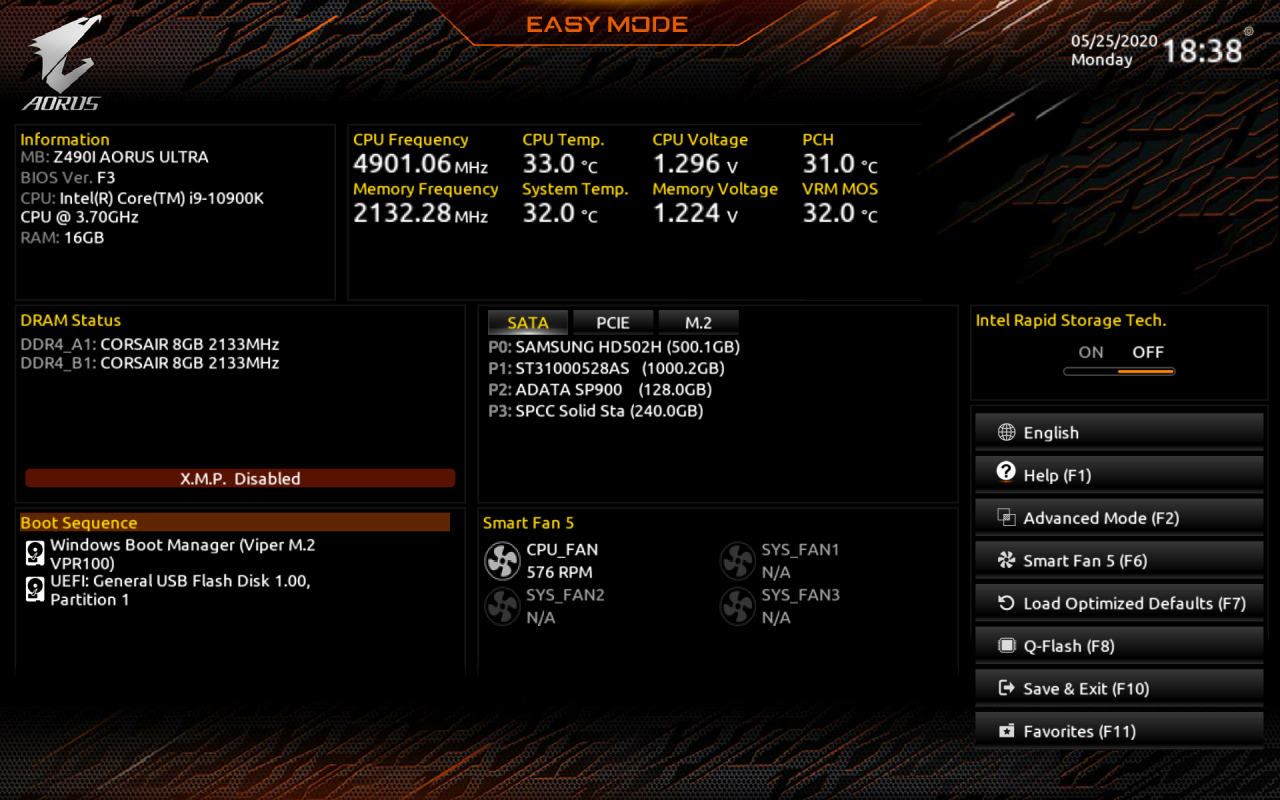This screenshot has height=800, width=1280.
Task: Click the Windows Boot Manager drive icon
Action: click(x=35, y=554)
